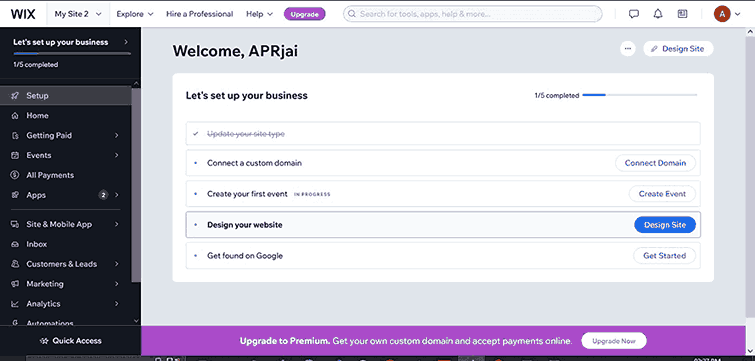Expand the Apps submenu arrow

pyautogui.click(x=117, y=195)
